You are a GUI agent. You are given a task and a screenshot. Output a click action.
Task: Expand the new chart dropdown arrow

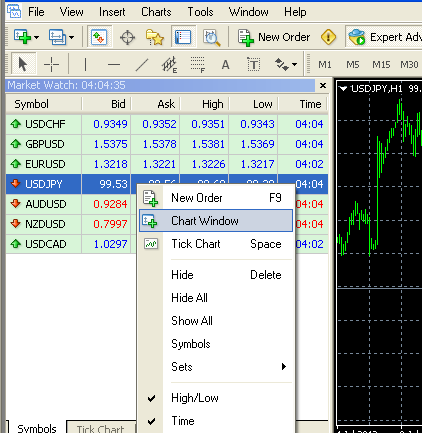(x=36, y=37)
